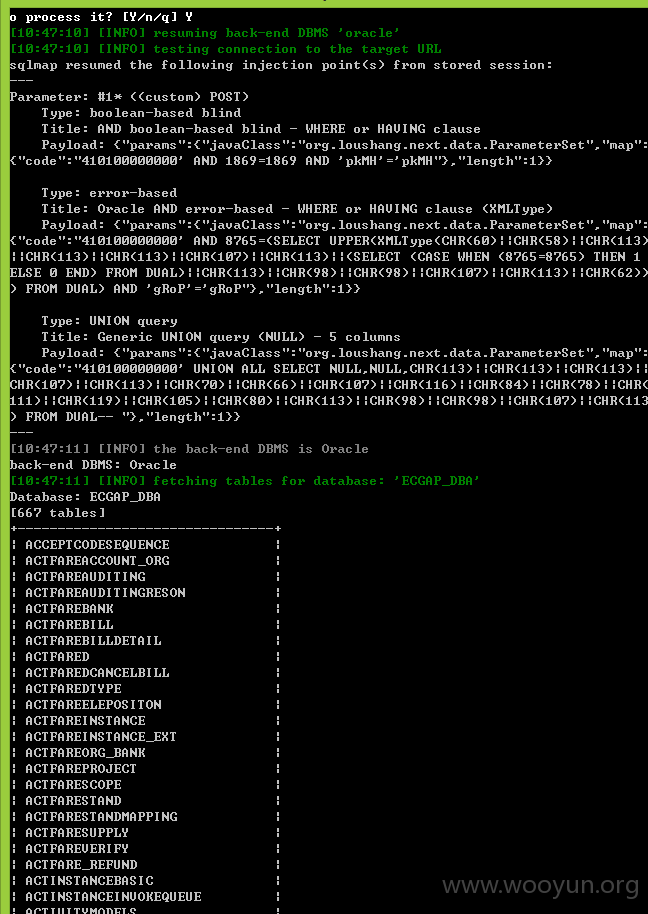This screenshot has height=914, width=648.
Task: Click the 'Type: error-based' line
Action: [x=109, y=193]
